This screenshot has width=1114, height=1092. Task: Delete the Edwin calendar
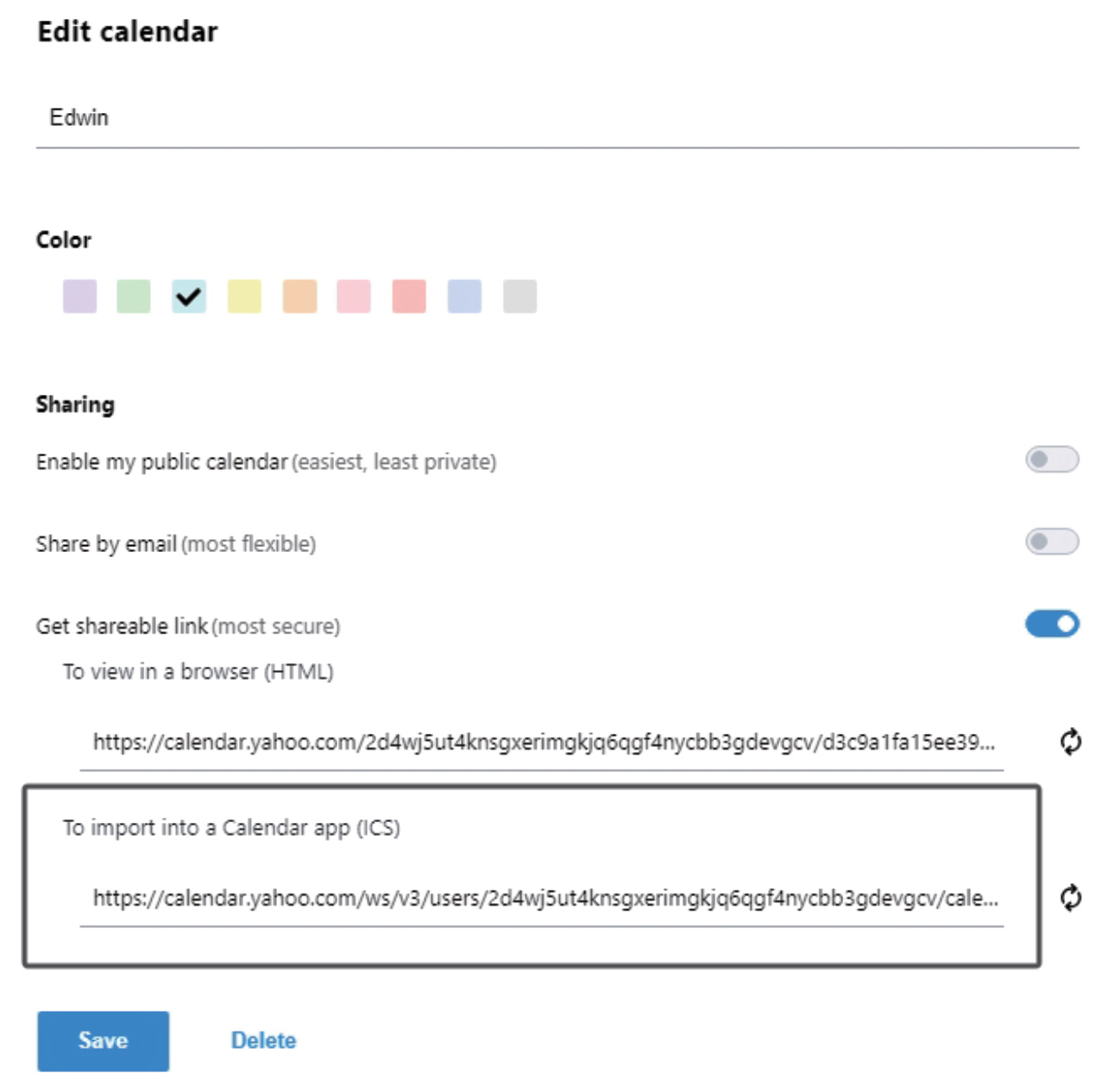tap(263, 1039)
